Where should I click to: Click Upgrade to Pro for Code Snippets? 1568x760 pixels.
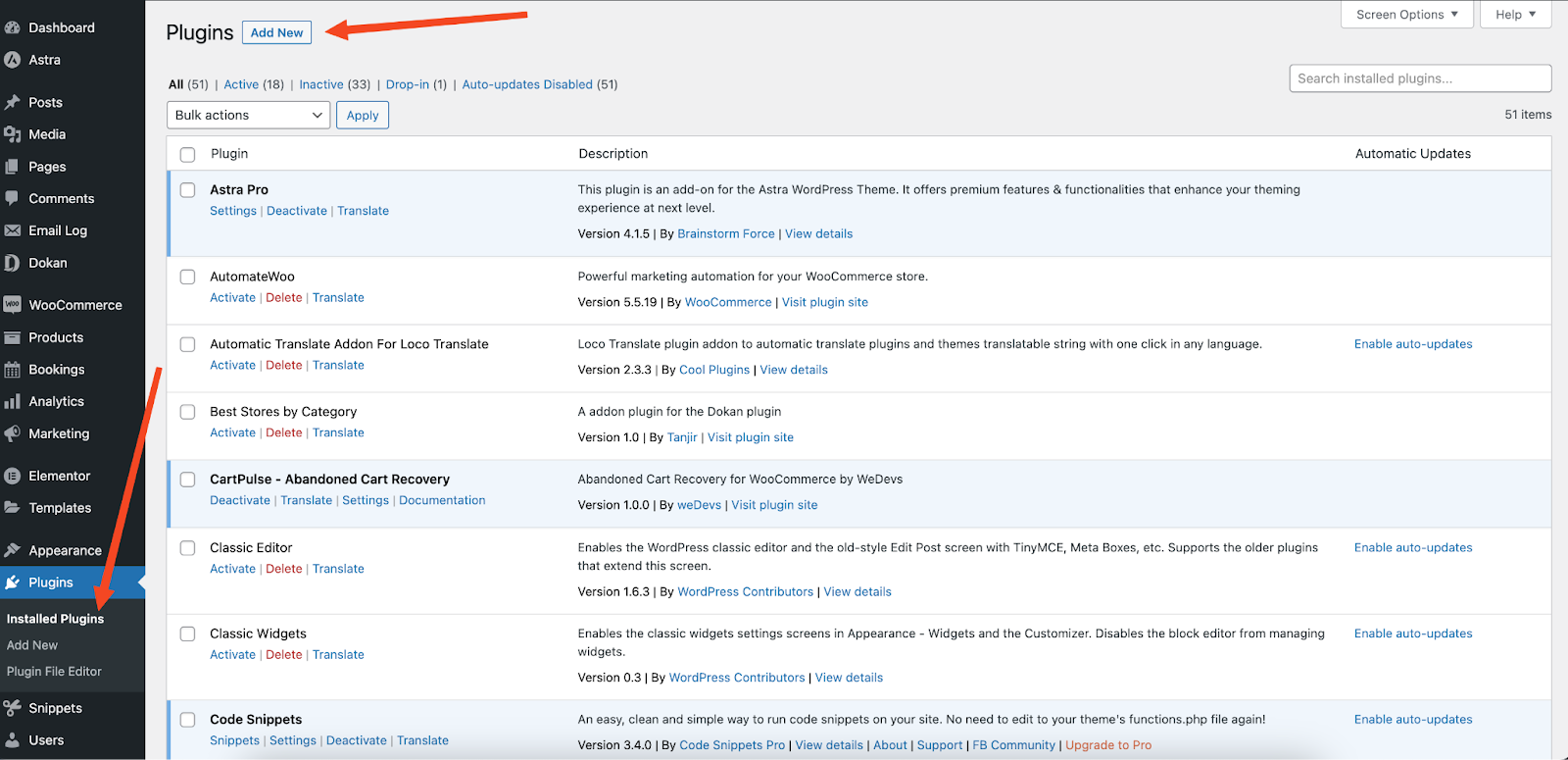click(1108, 745)
